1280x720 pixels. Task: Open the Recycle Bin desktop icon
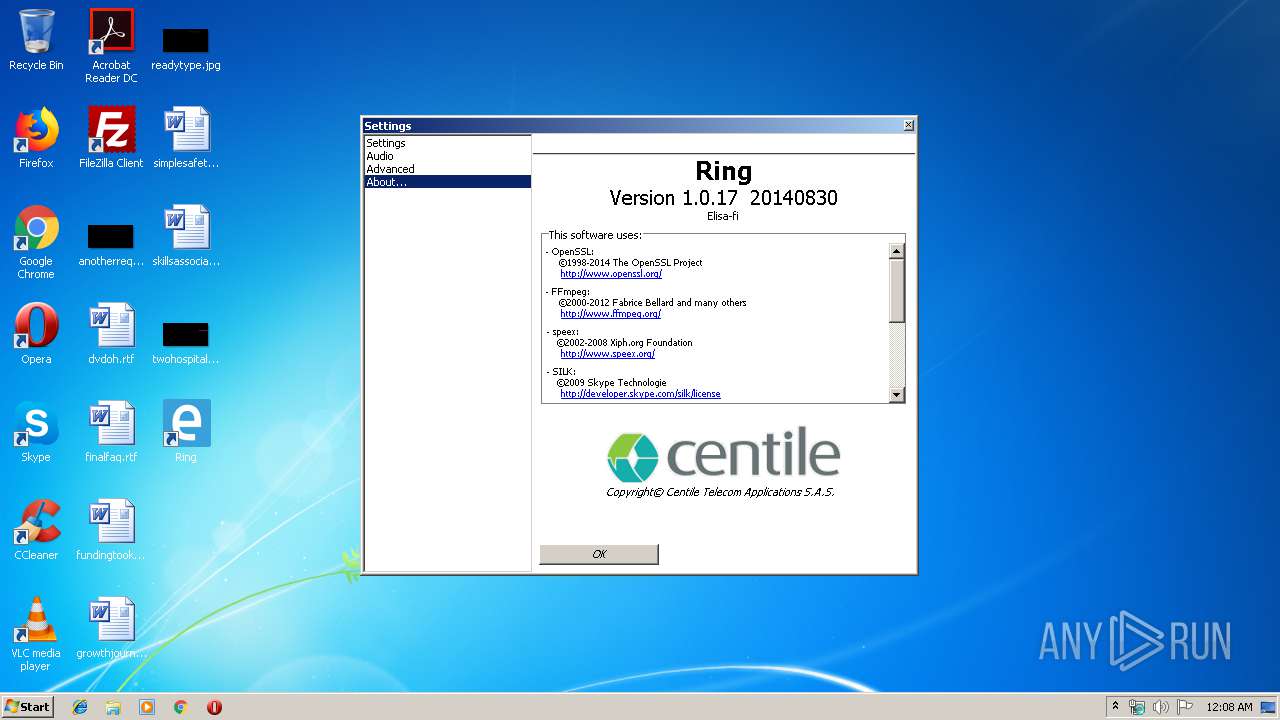click(x=36, y=40)
